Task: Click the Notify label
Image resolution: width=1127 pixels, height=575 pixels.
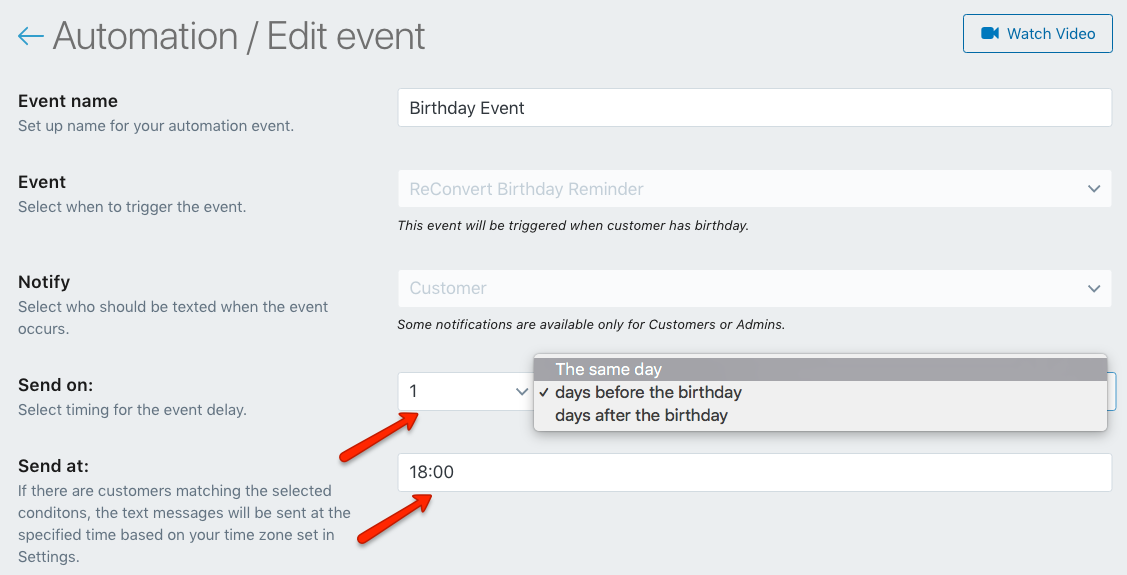Action: click(x=44, y=282)
